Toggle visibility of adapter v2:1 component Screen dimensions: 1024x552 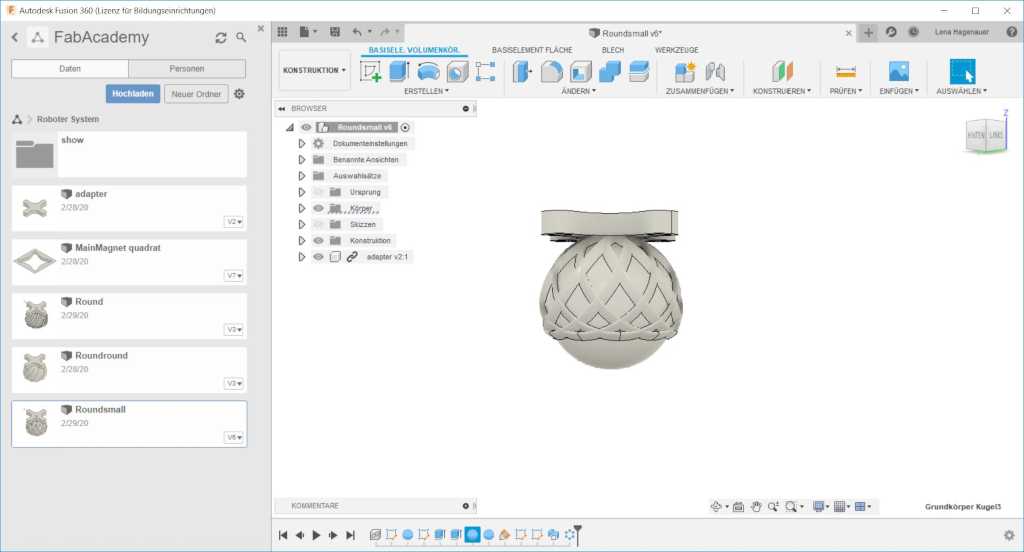(x=318, y=257)
